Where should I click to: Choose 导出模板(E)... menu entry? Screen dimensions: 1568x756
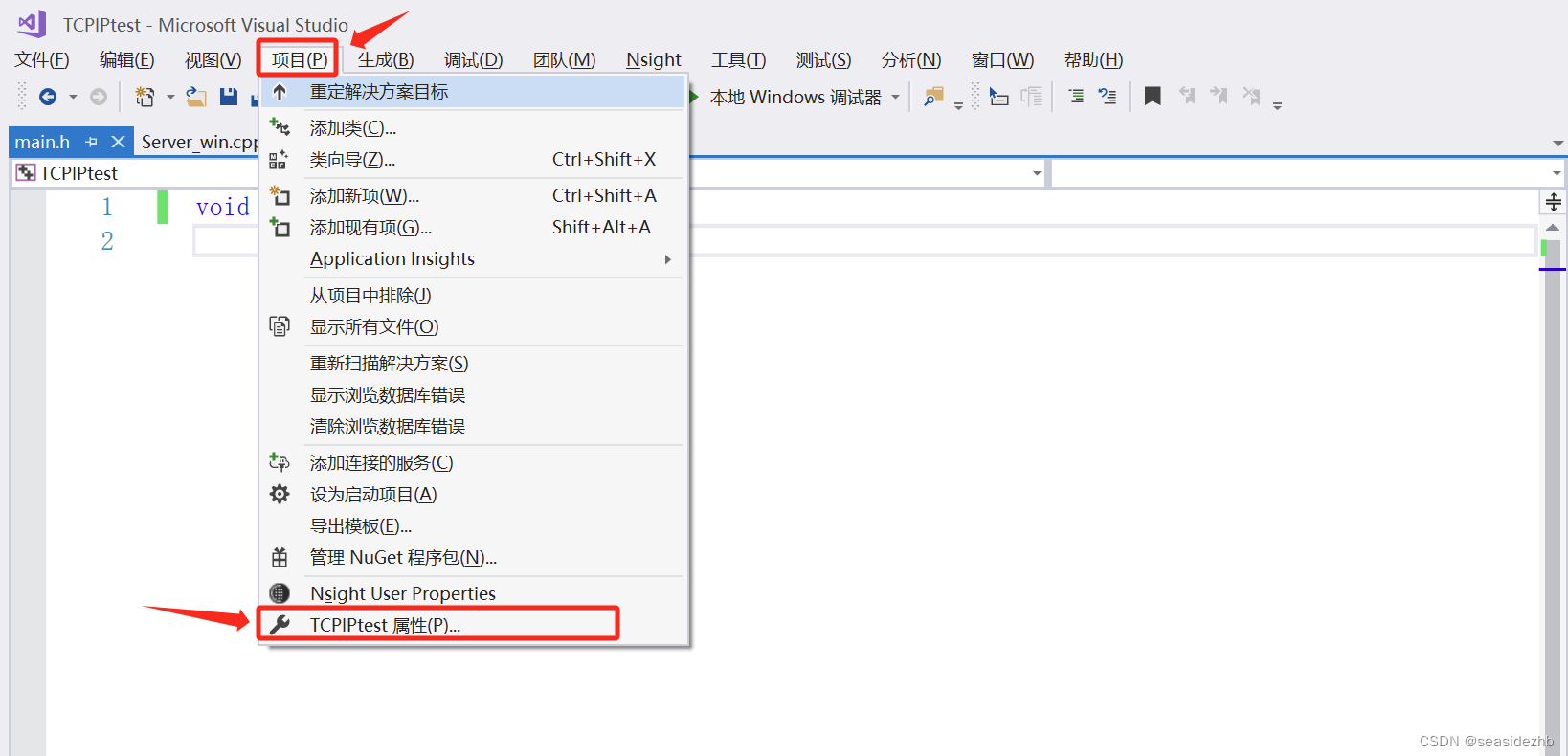tap(474, 526)
